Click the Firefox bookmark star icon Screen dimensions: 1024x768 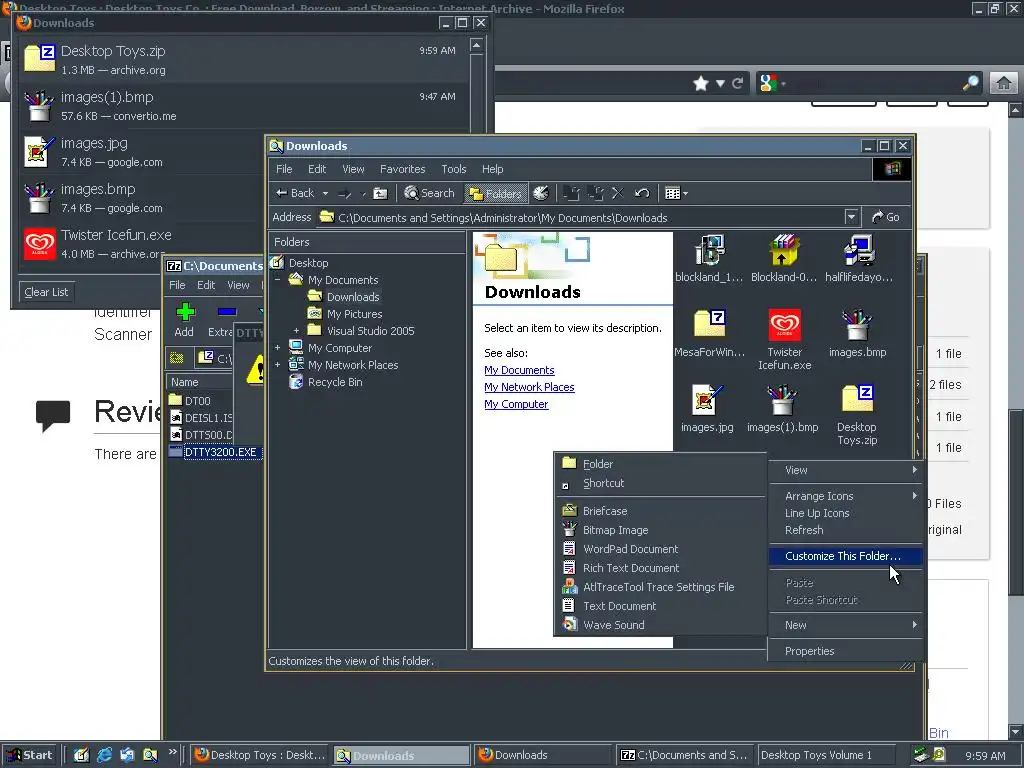click(701, 84)
